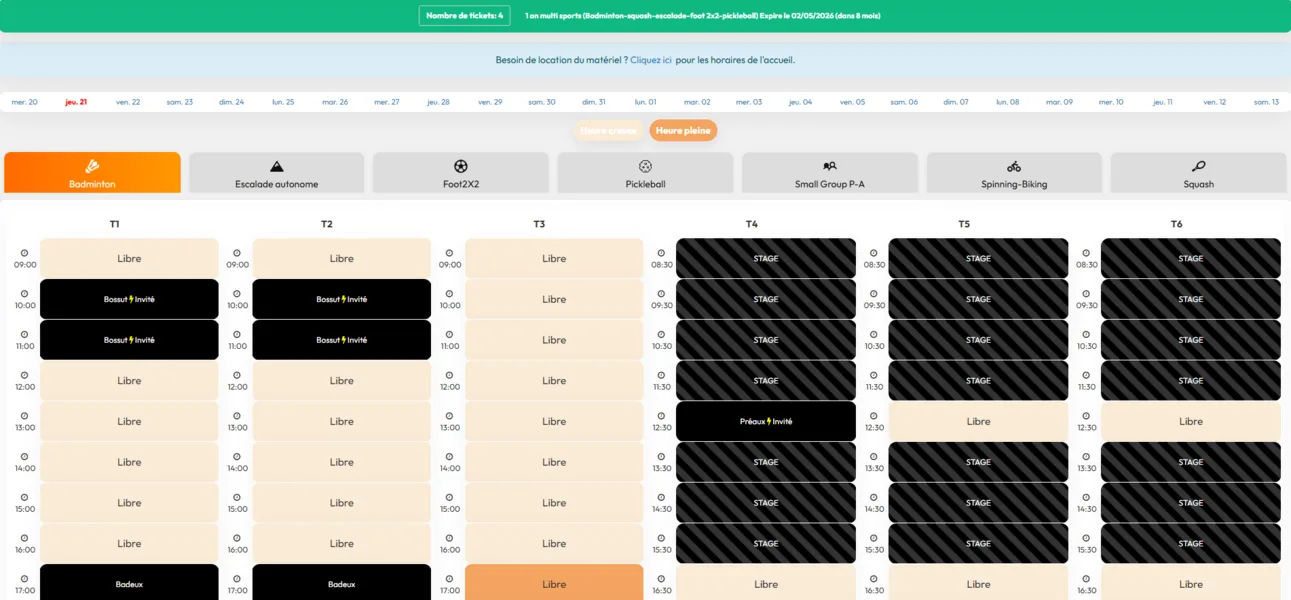Pick the highlighted 17:00 Libre slot on T3

click(x=554, y=584)
